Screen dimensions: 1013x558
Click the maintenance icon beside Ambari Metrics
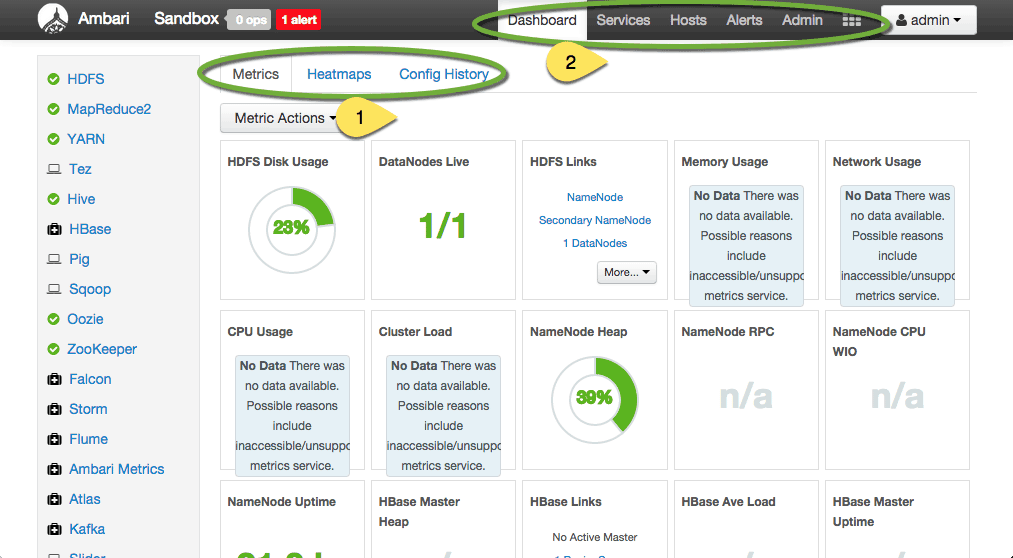(54, 469)
